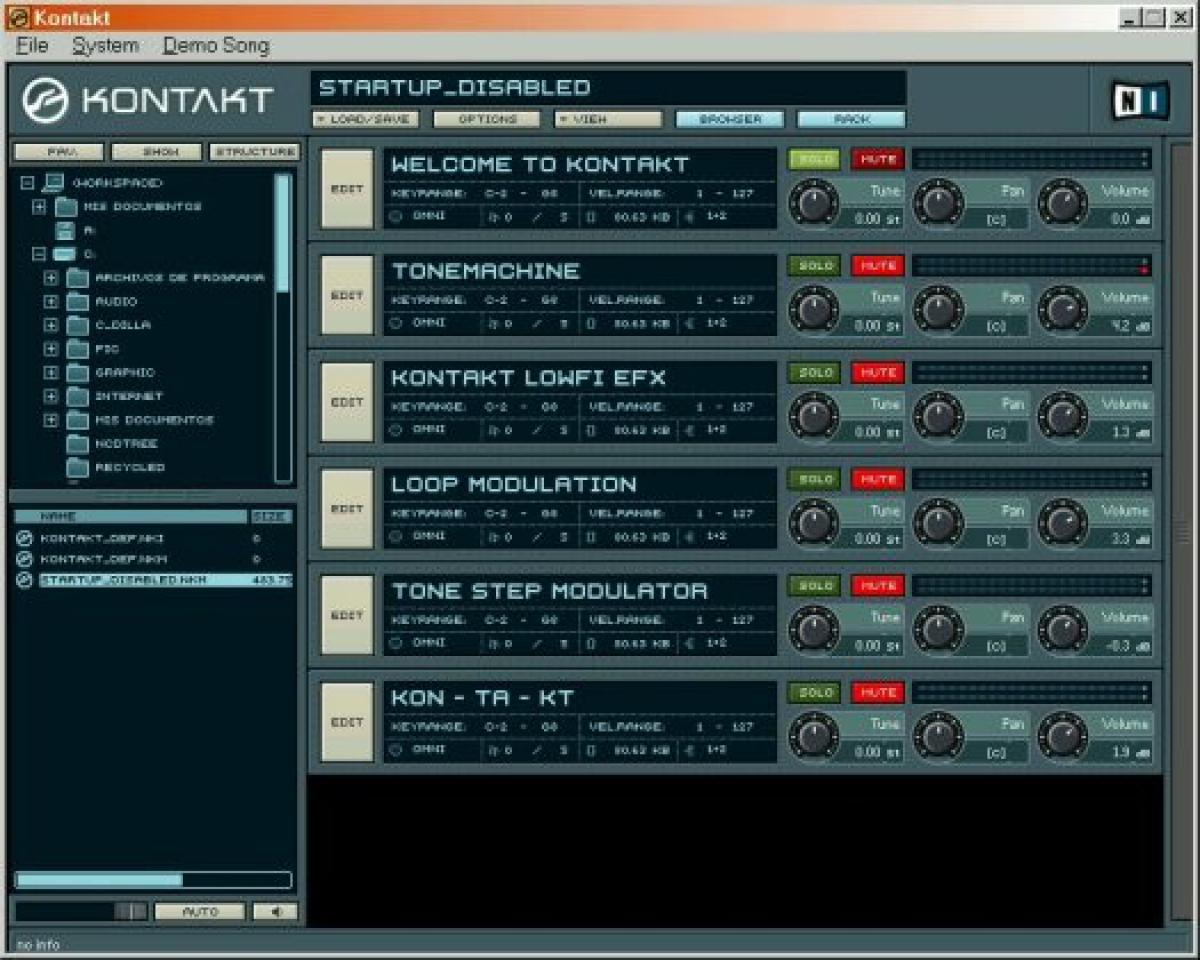The image size is (1200, 960).
Task: Open the System menu
Action: pyautogui.click(x=105, y=46)
